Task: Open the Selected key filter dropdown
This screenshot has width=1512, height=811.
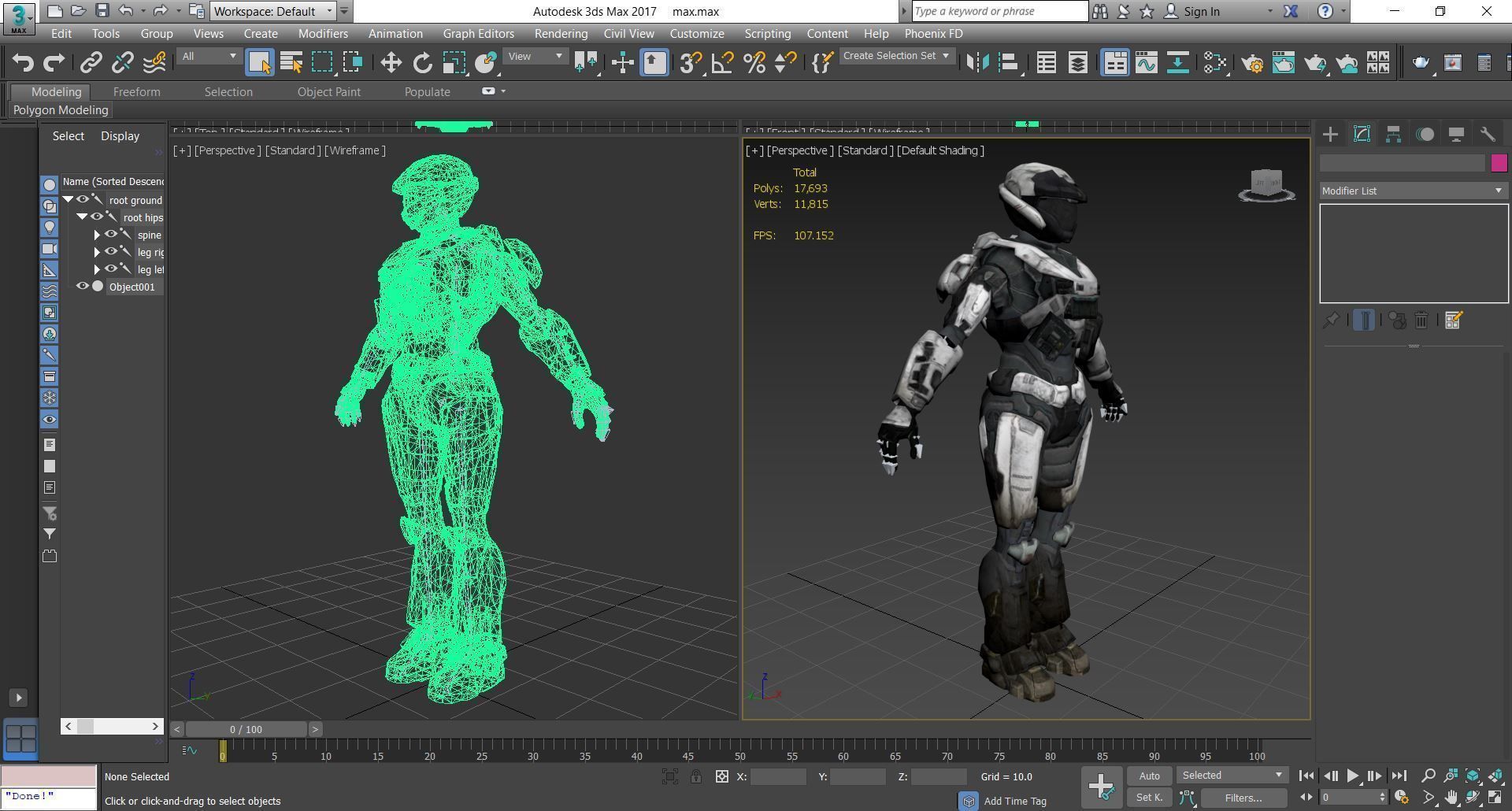Action: 1232,776
